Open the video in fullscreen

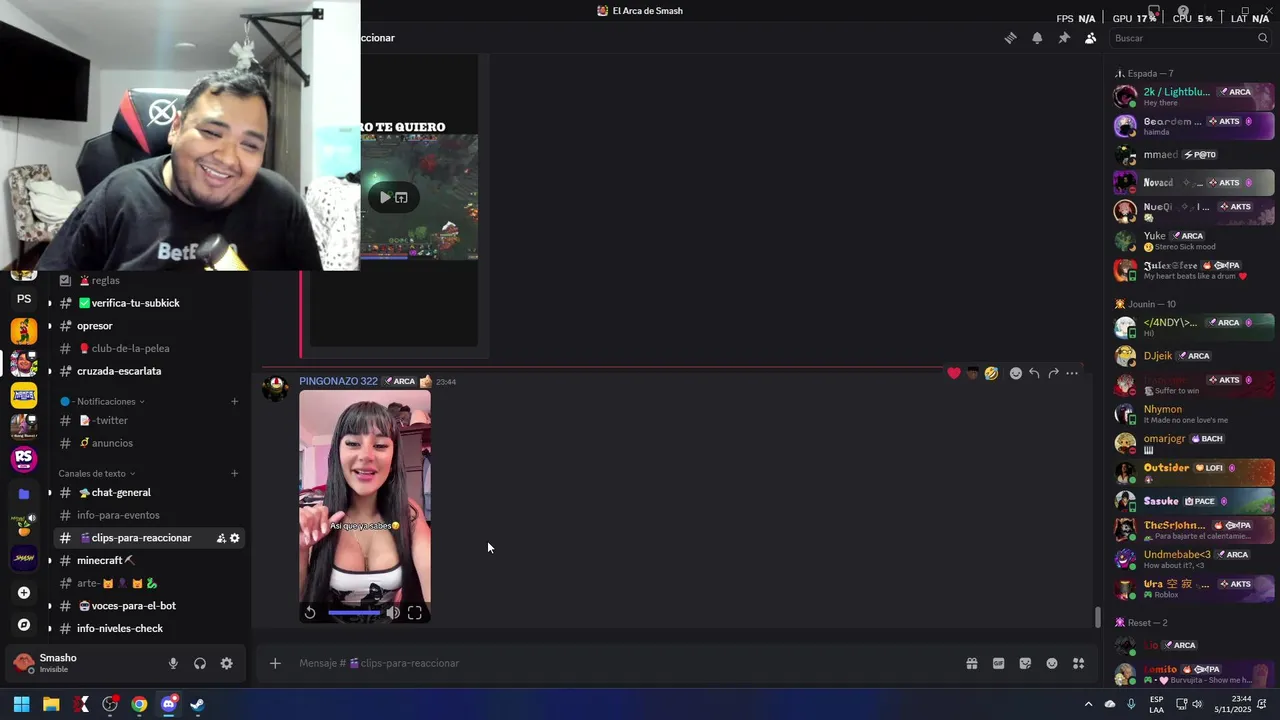(415, 613)
